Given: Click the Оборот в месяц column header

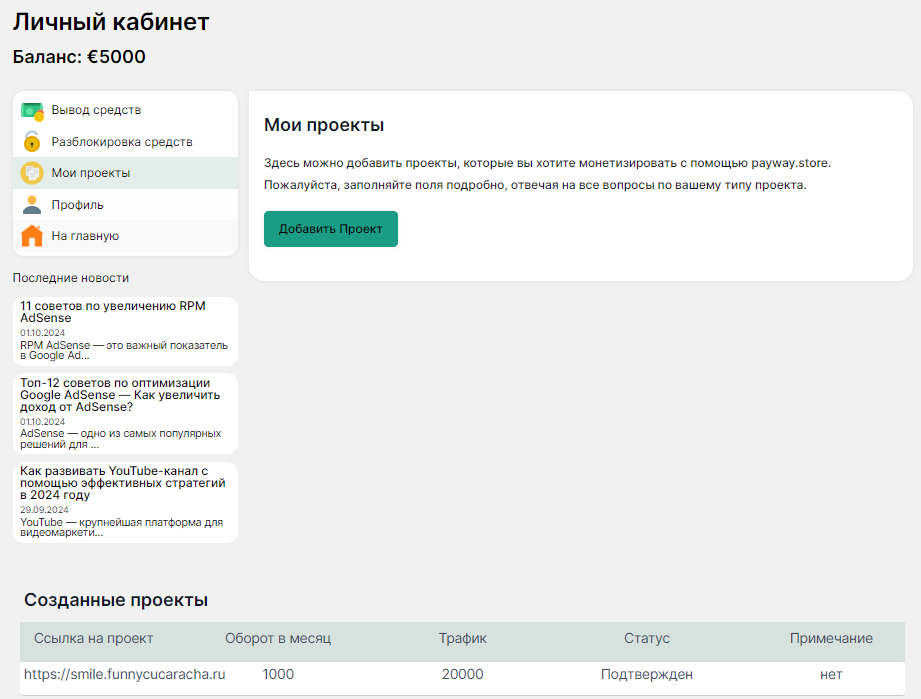Looking at the screenshot, I should point(278,638).
